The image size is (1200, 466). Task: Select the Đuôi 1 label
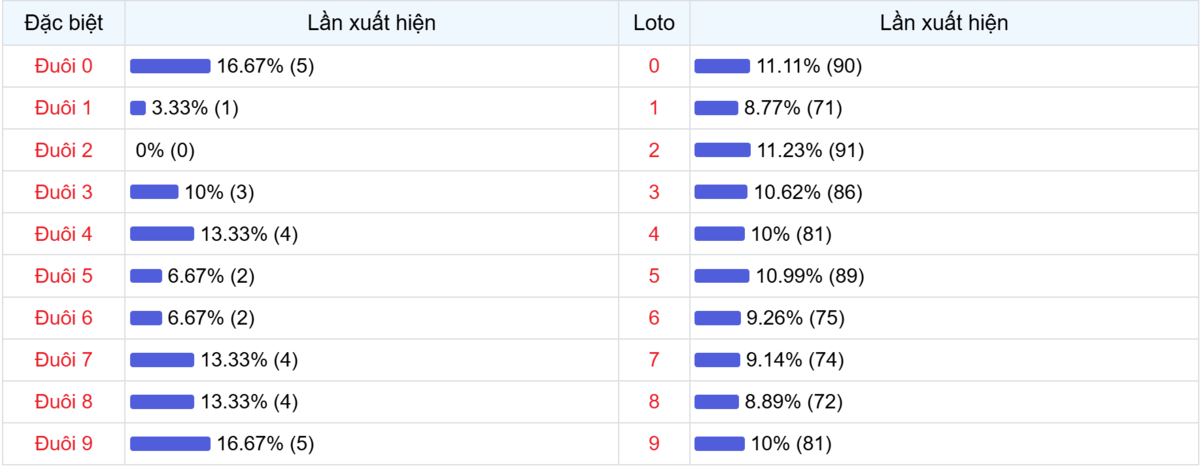63,108
